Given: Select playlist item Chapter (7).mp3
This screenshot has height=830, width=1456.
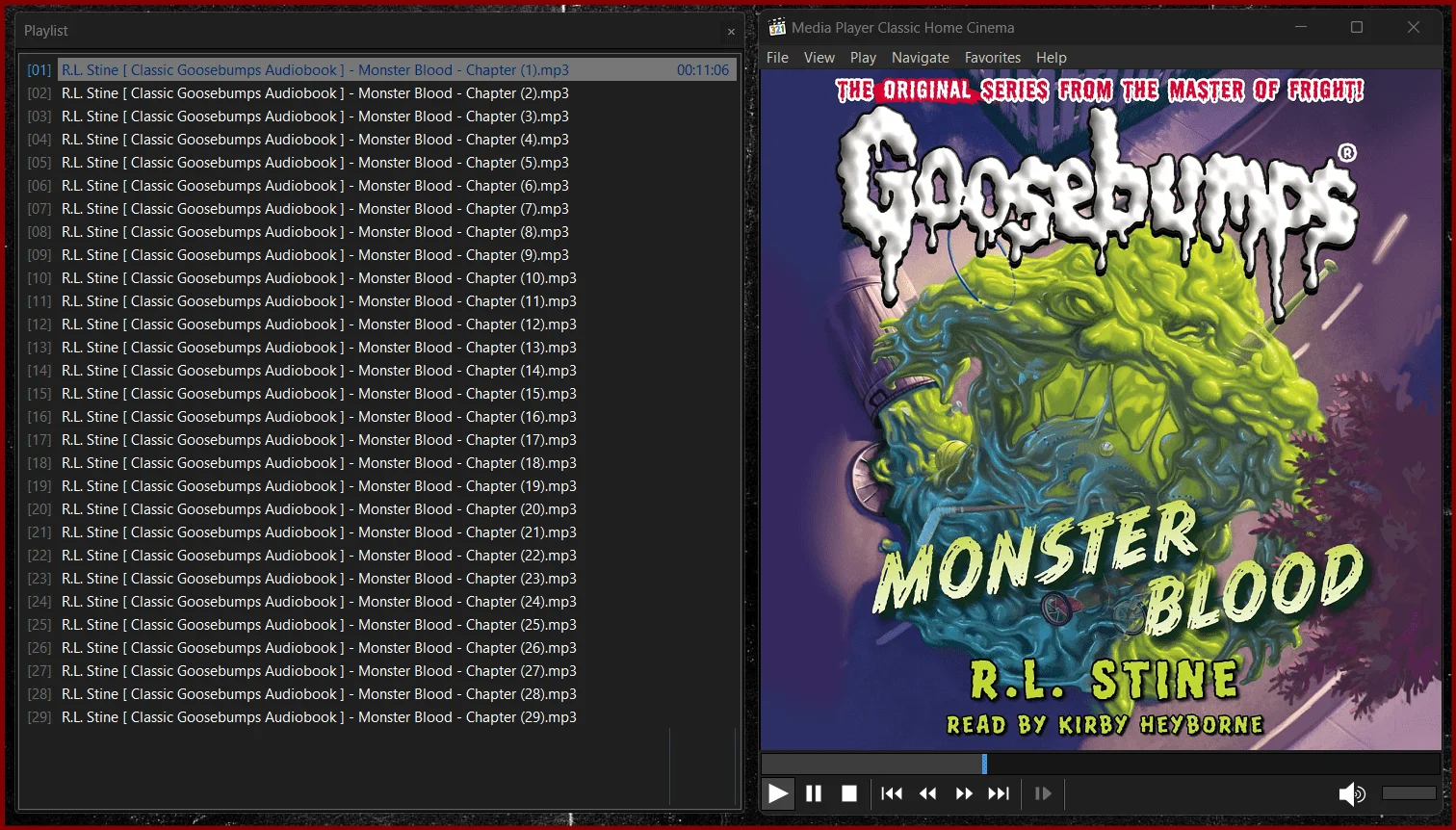Looking at the screenshot, I should [398, 209].
